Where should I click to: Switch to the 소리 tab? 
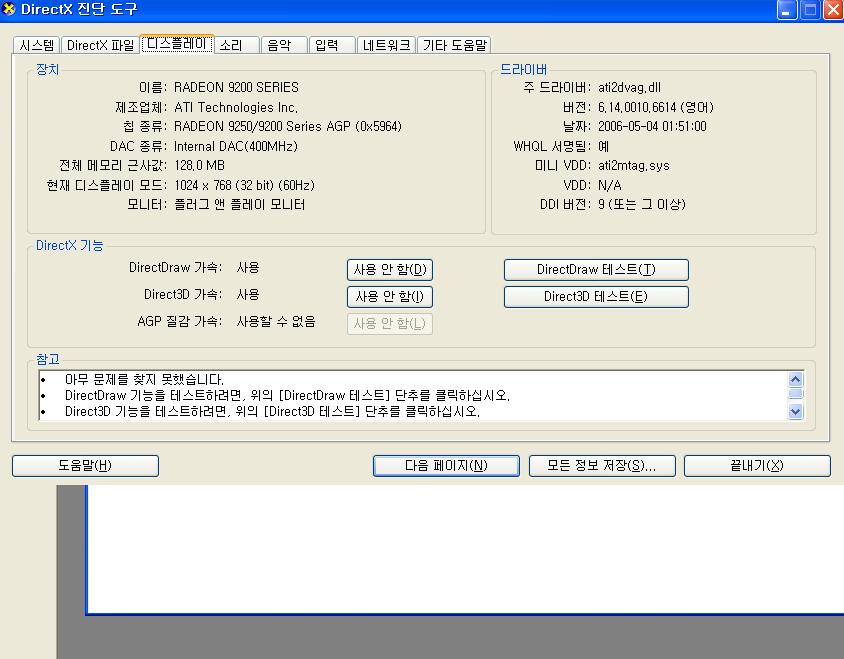pos(237,45)
